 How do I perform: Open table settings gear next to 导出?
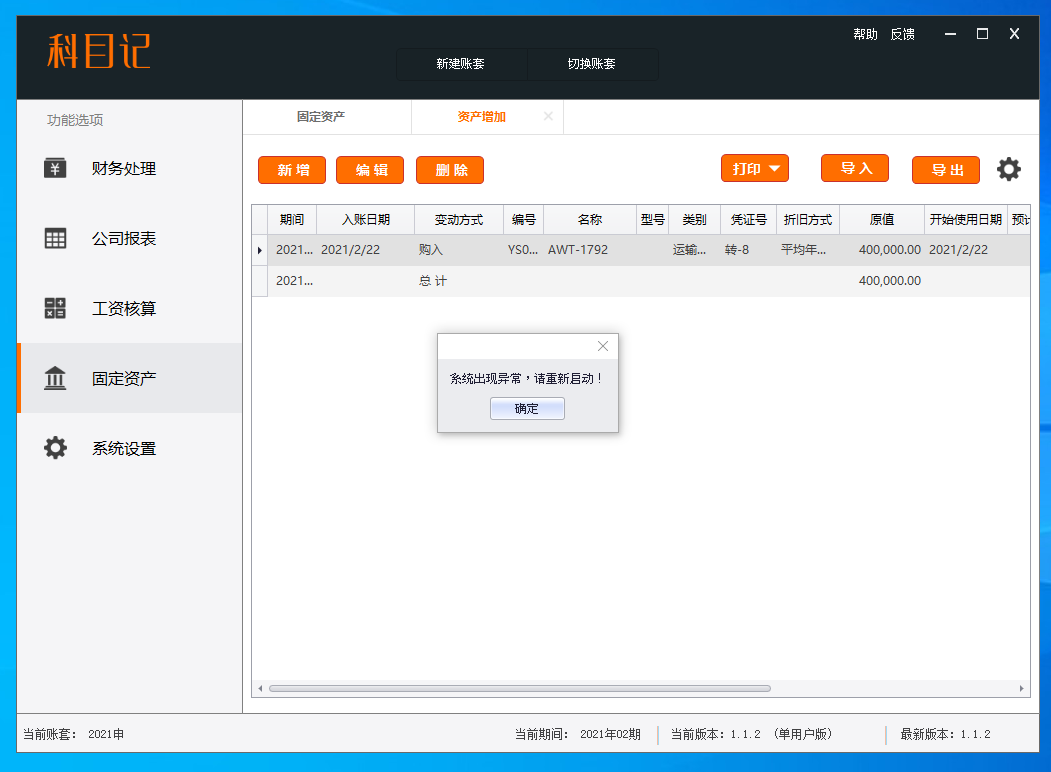coord(1009,170)
